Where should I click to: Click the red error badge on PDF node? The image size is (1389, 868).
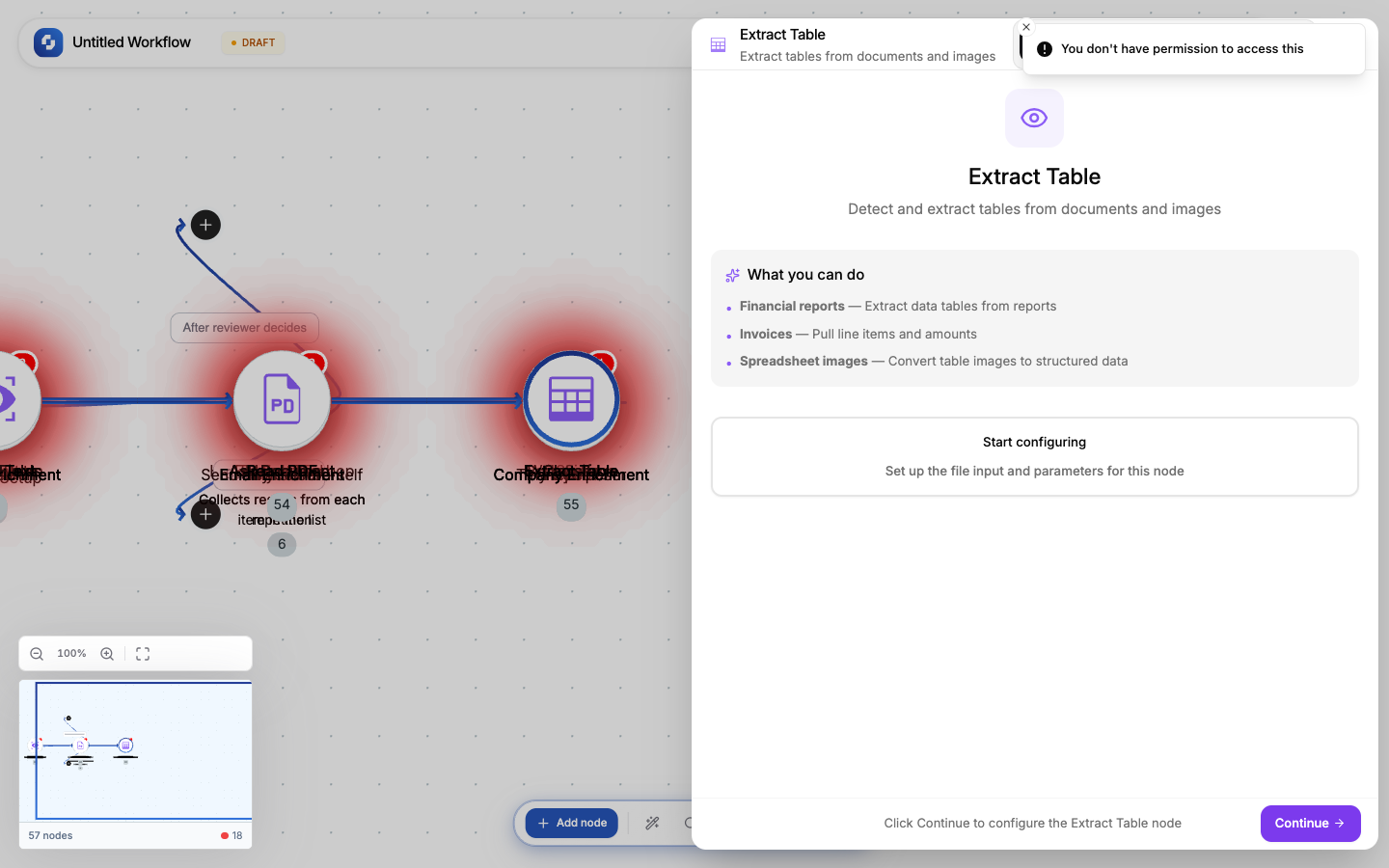[314, 363]
